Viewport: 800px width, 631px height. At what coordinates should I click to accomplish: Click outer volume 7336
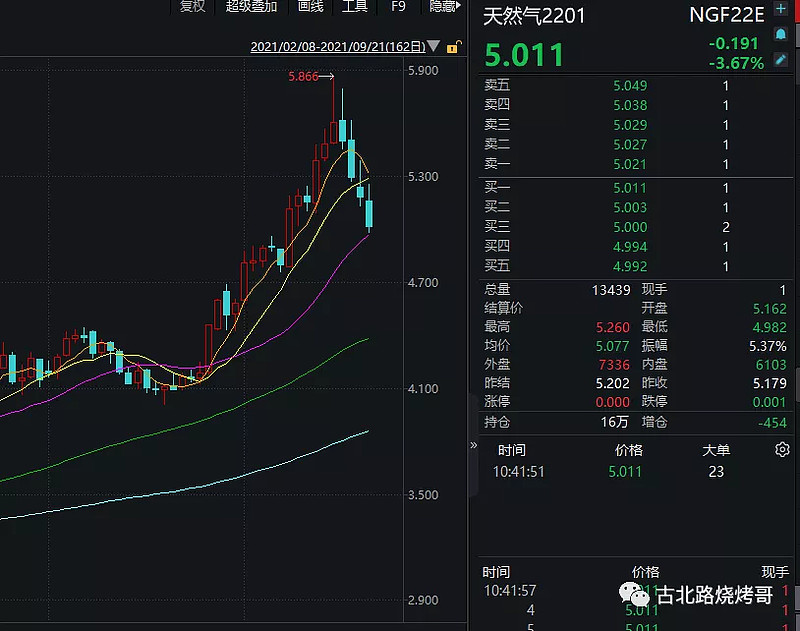(614, 365)
